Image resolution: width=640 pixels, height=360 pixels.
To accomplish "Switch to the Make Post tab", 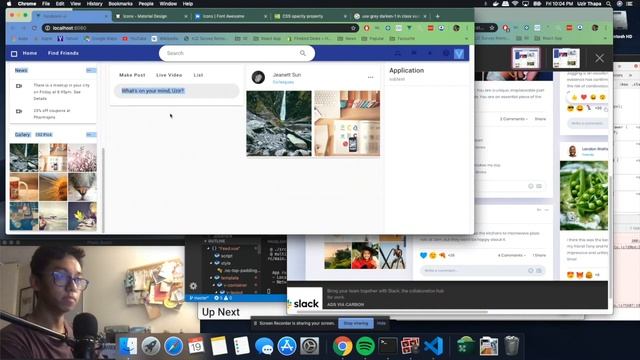I will (x=132, y=75).
